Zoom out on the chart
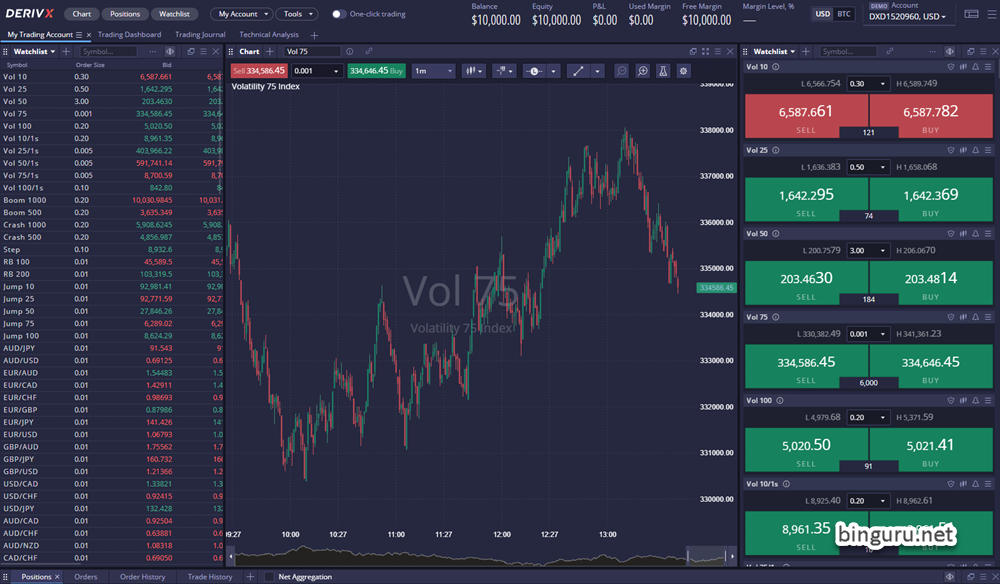 pyautogui.click(x=622, y=71)
